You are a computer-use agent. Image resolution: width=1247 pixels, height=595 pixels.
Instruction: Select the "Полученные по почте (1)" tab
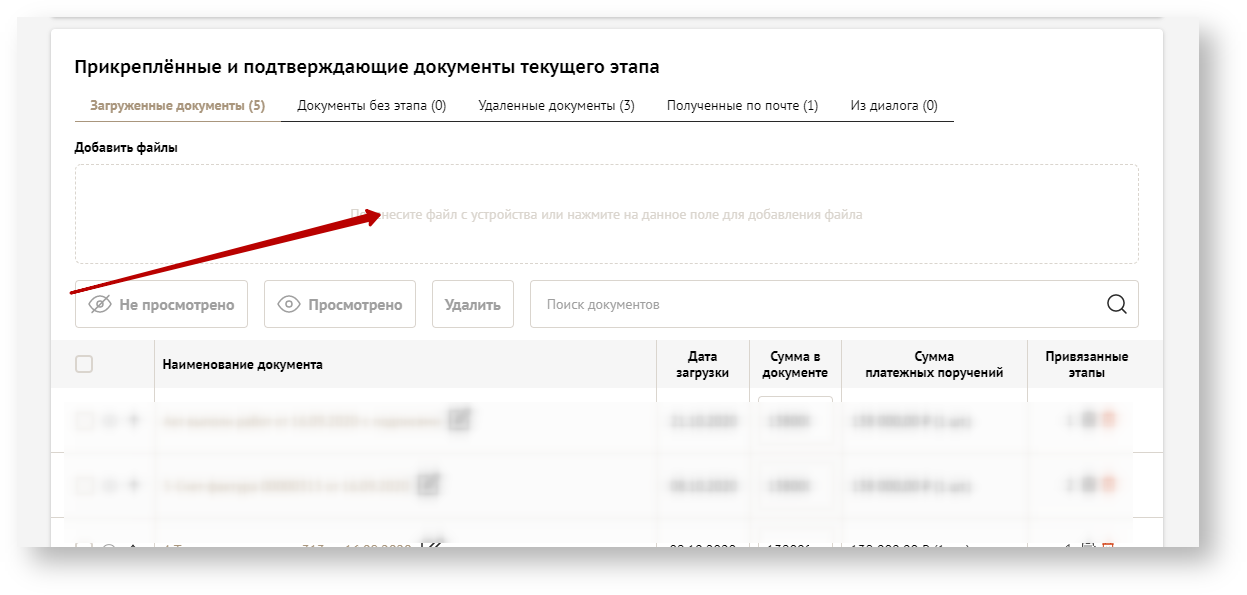point(742,106)
